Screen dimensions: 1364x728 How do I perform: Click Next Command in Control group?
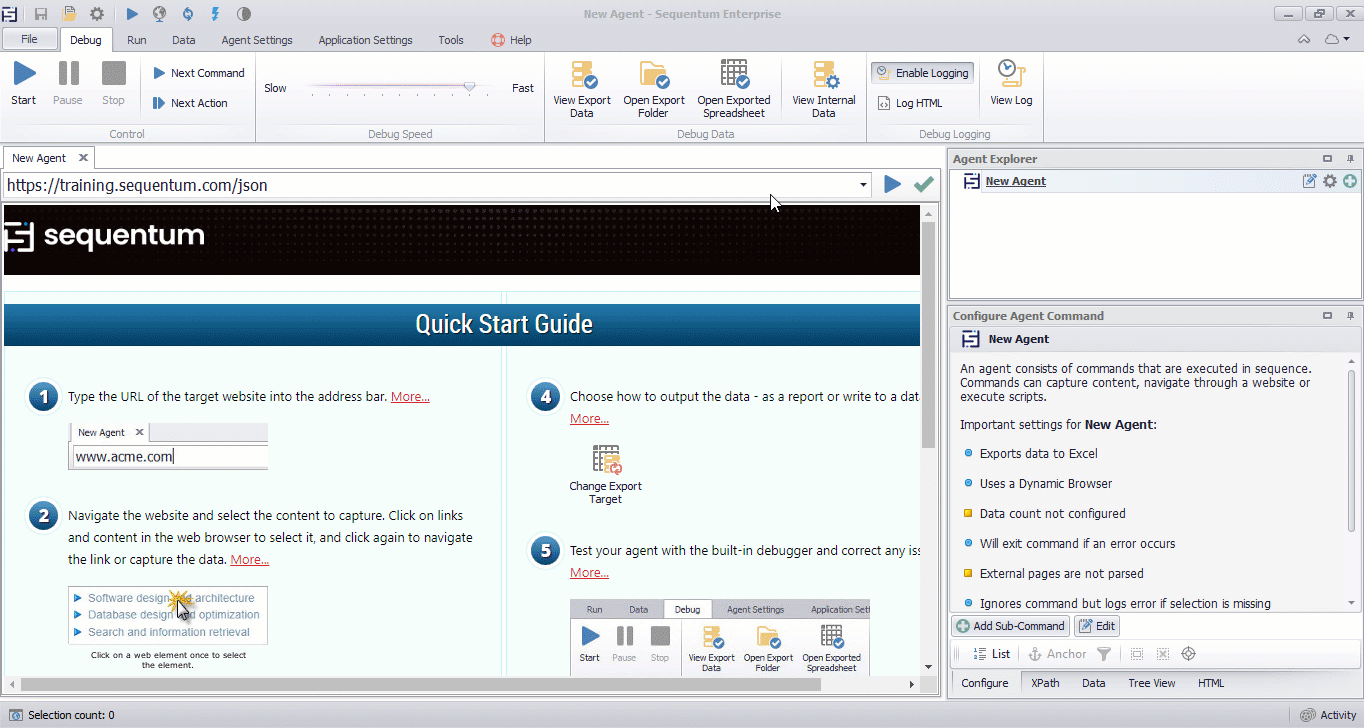pyautogui.click(x=198, y=73)
